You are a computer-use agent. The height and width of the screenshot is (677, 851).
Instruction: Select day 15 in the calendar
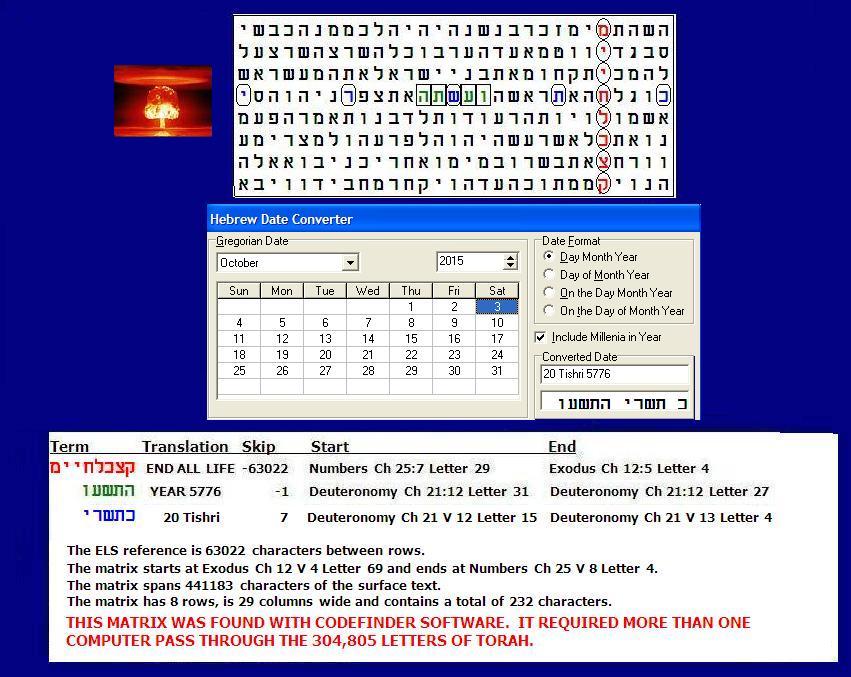point(411,339)
